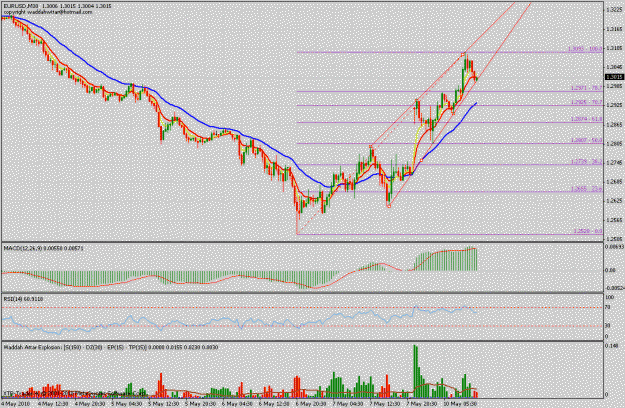This screenshot has height=408, width=625.
Task: Click the RSI scale value 70
Action: click(x=608, y=307)
